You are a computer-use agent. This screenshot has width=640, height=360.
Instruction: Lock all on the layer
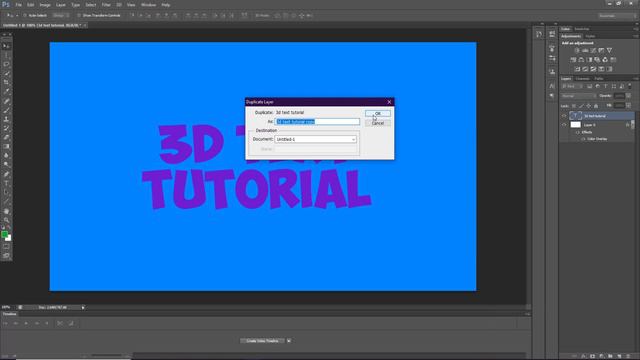(x=596, y=106)
